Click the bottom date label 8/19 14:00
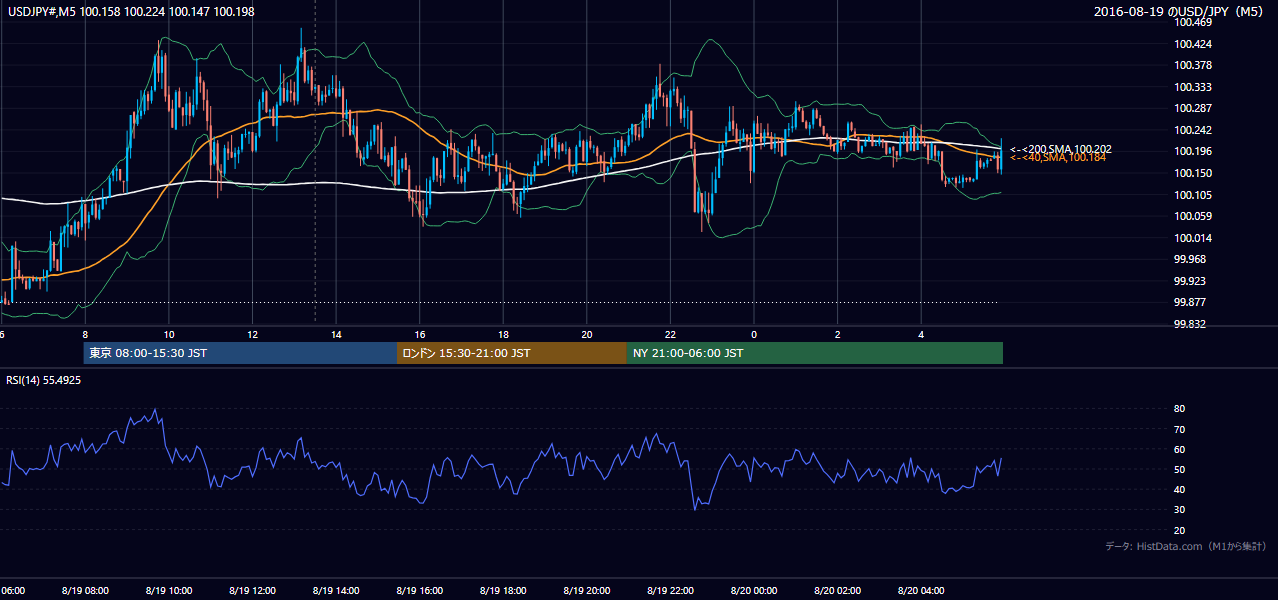 [336, 590]
